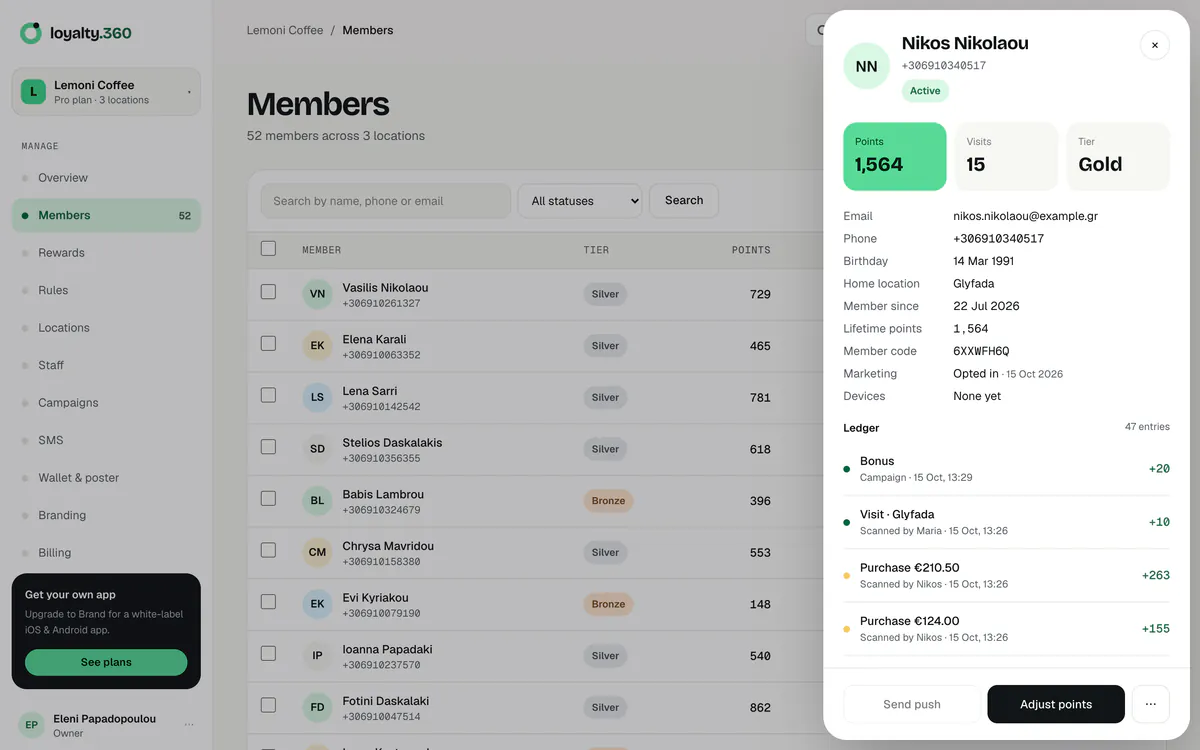Screen dimensions: 1200x750
Task: Click the green L workspace avatar
Action: coord(33,92)
